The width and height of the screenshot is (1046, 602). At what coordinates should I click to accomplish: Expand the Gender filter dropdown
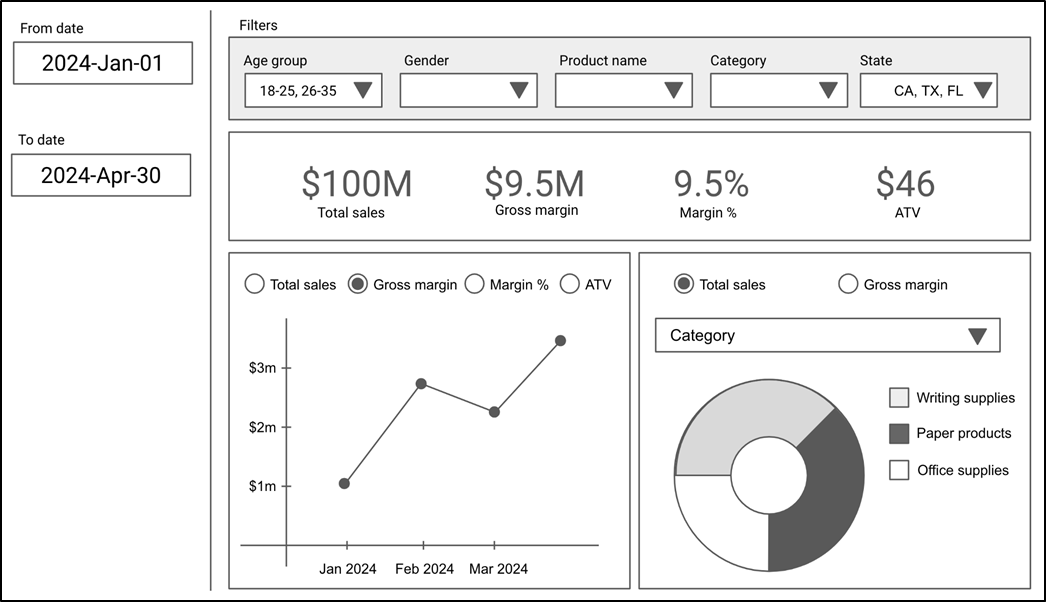tap(468, 90)
